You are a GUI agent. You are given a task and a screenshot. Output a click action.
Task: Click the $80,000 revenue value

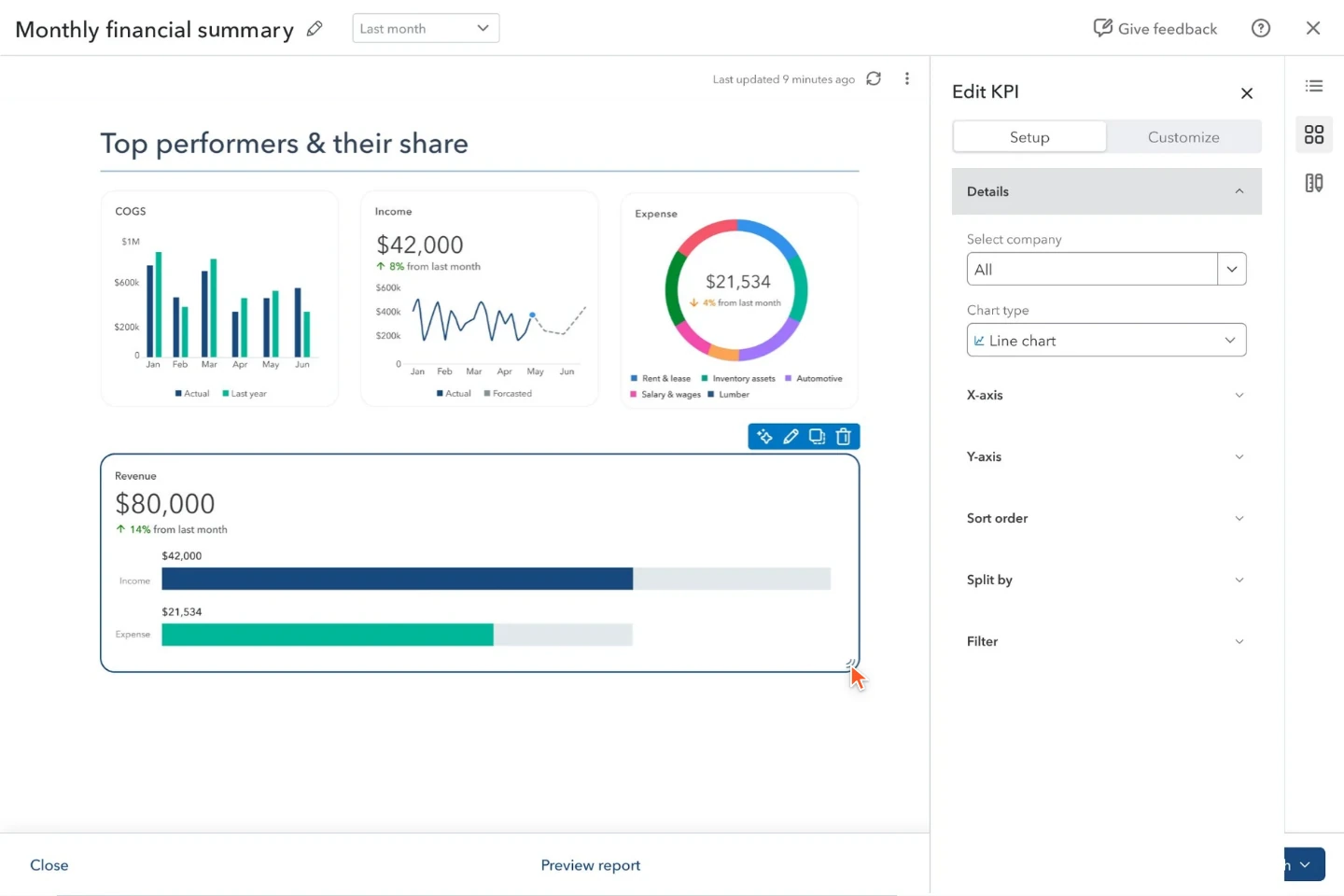(x=165, y=504)
